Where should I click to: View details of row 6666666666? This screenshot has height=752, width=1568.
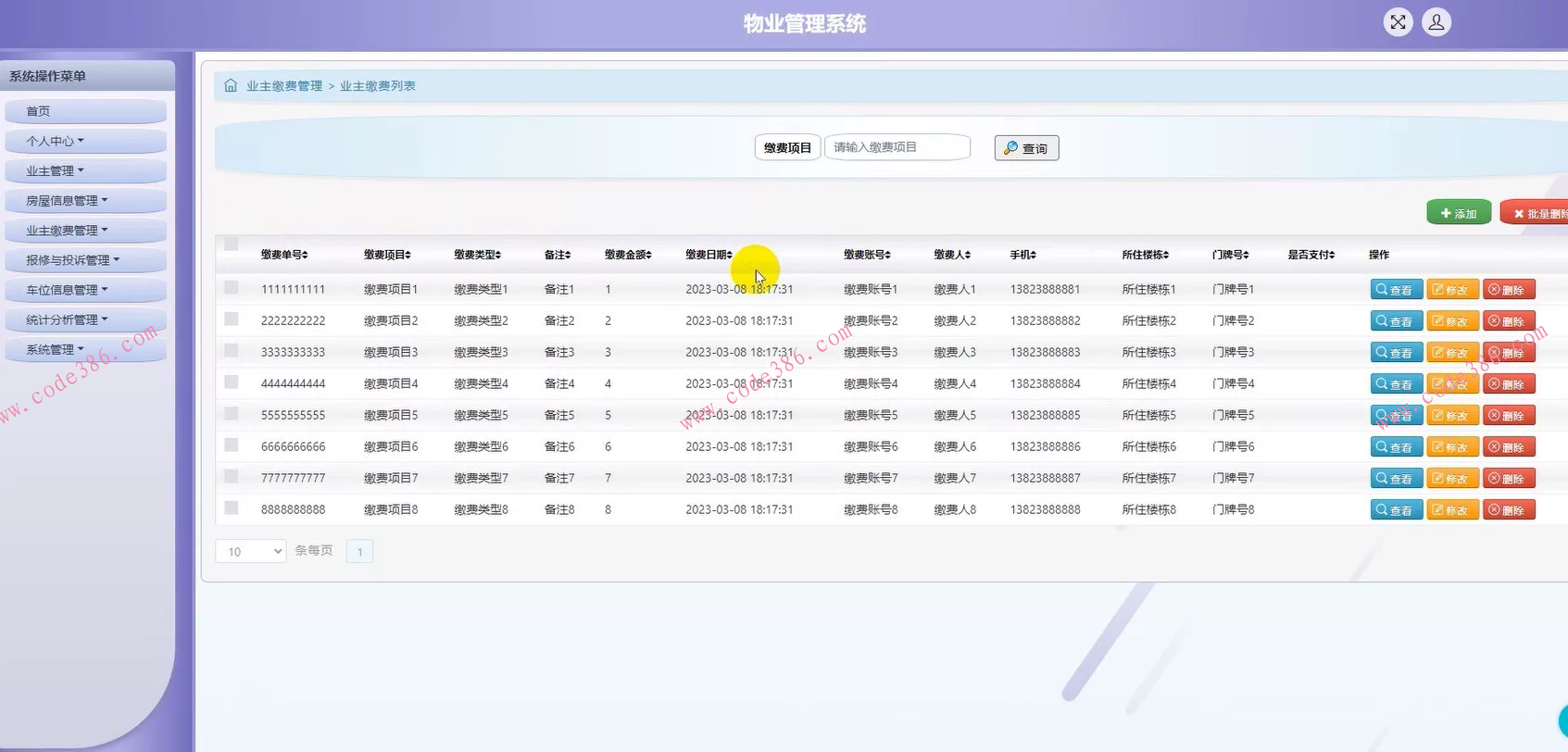point(1396,447)
